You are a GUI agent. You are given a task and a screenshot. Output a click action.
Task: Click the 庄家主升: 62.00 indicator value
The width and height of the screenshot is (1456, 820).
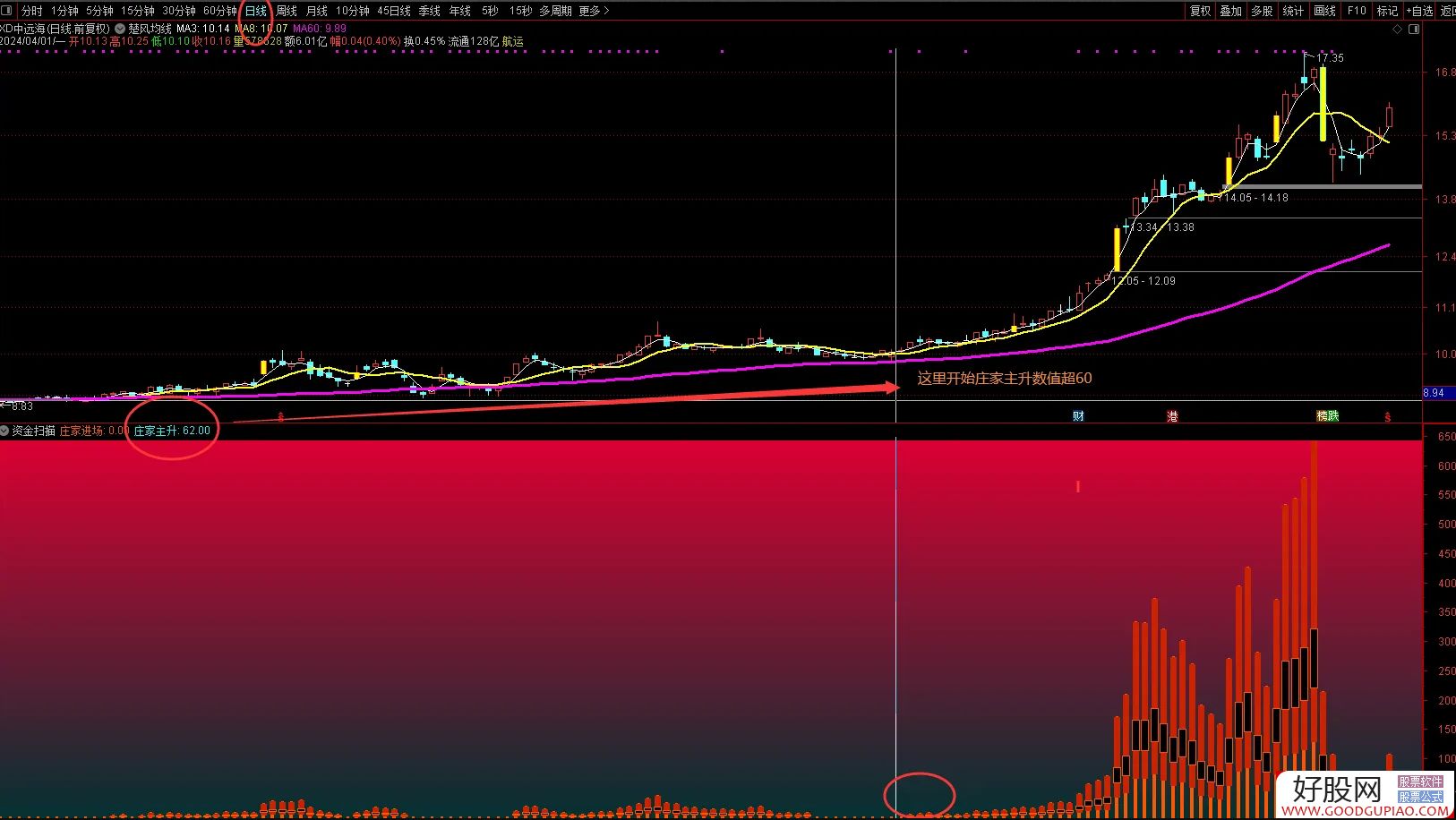coord(172,431)
